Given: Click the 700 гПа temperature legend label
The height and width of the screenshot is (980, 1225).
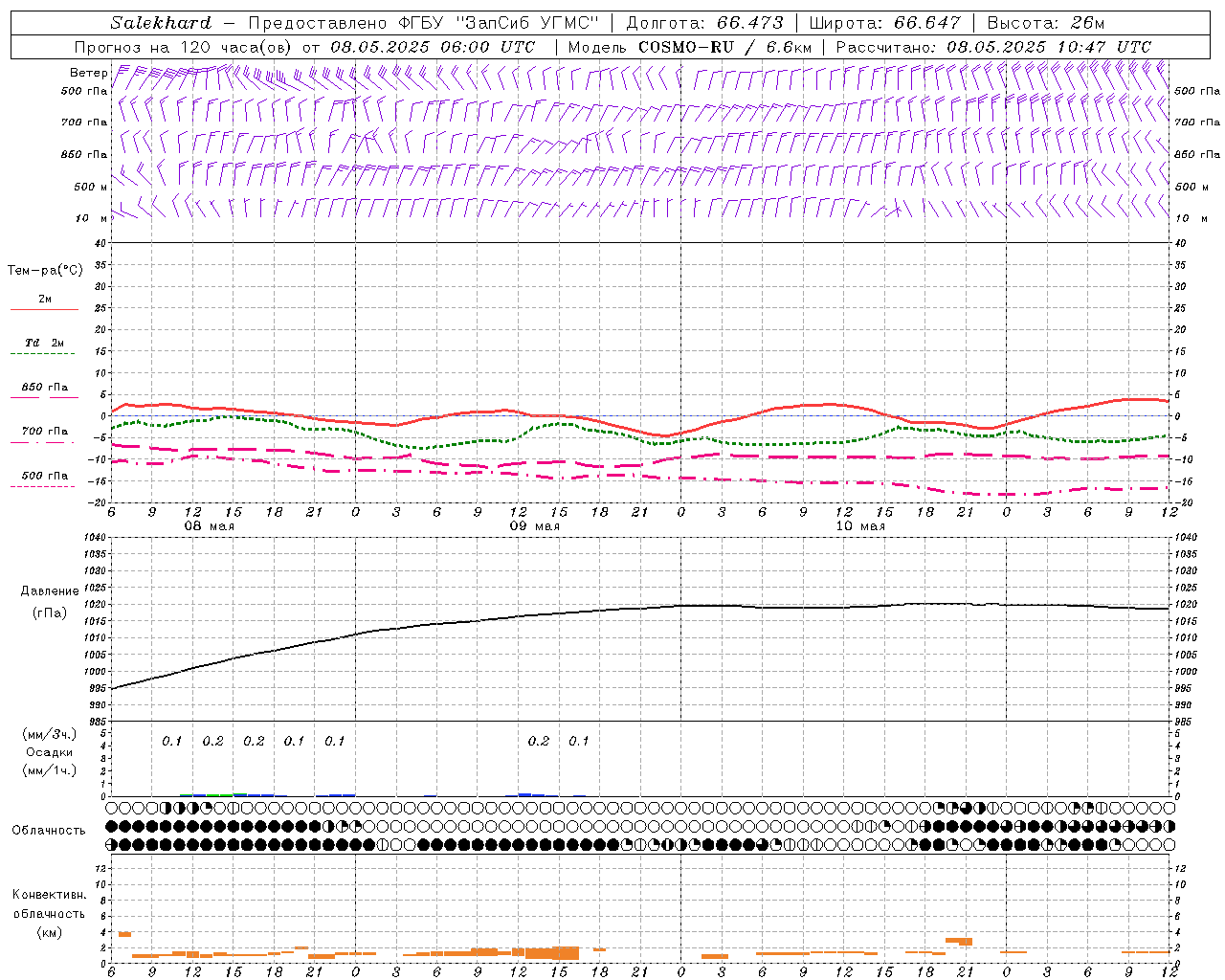Looking at the screenshot, I should (x=45, y=432).
